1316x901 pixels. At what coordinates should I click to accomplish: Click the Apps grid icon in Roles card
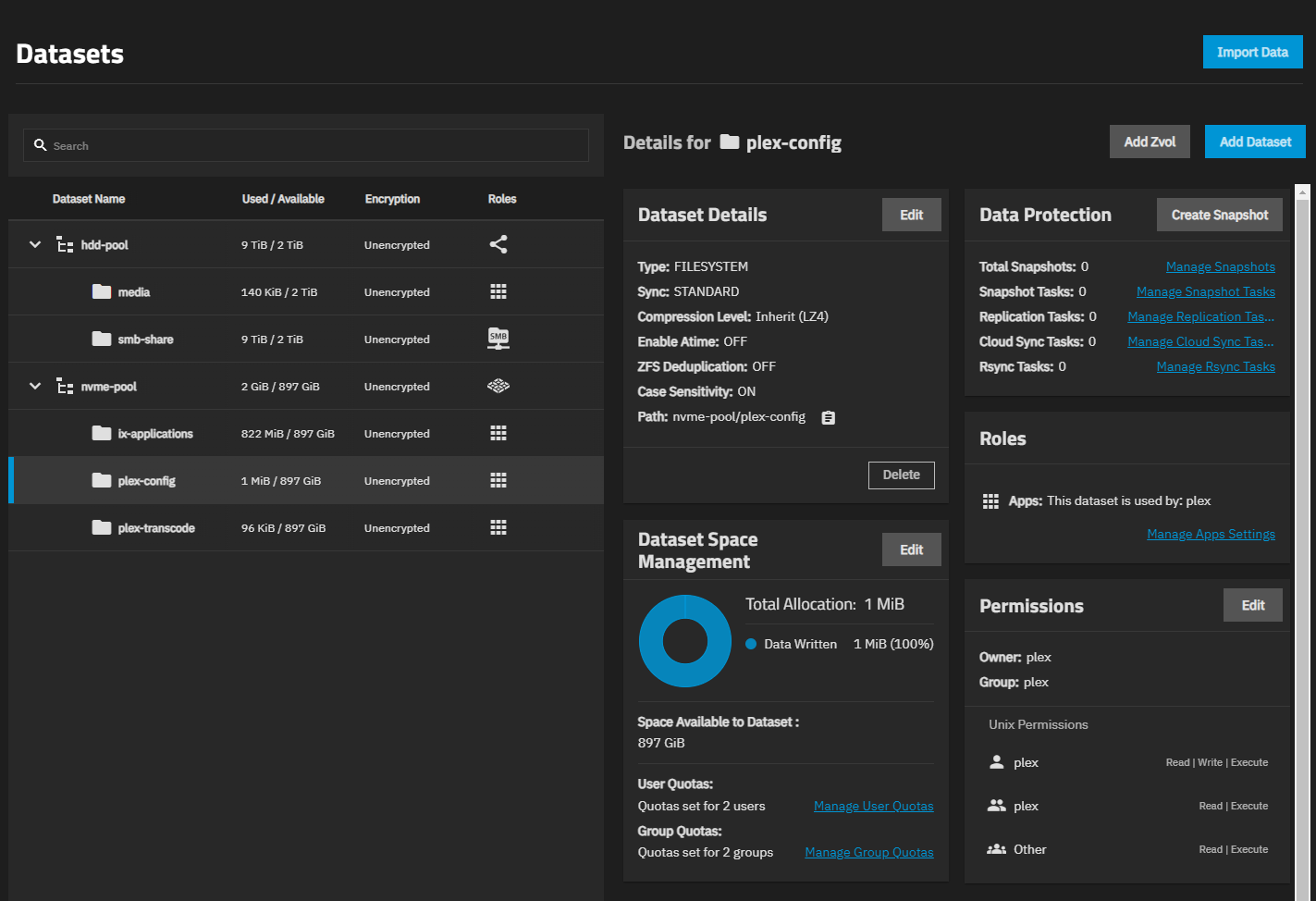click(x=990, y=501)
